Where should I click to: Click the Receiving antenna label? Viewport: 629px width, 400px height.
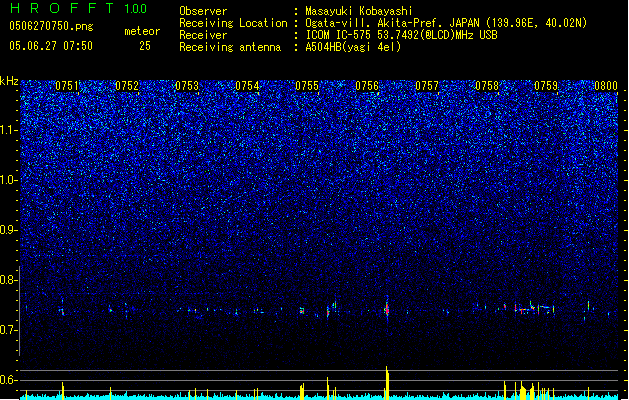point(230,47)
